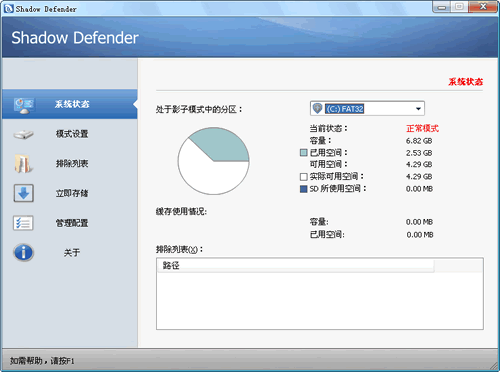This screenshot has height=372, width=500.
Task: Click the shield icon in partition combo box
Action: tap(317, 108)
